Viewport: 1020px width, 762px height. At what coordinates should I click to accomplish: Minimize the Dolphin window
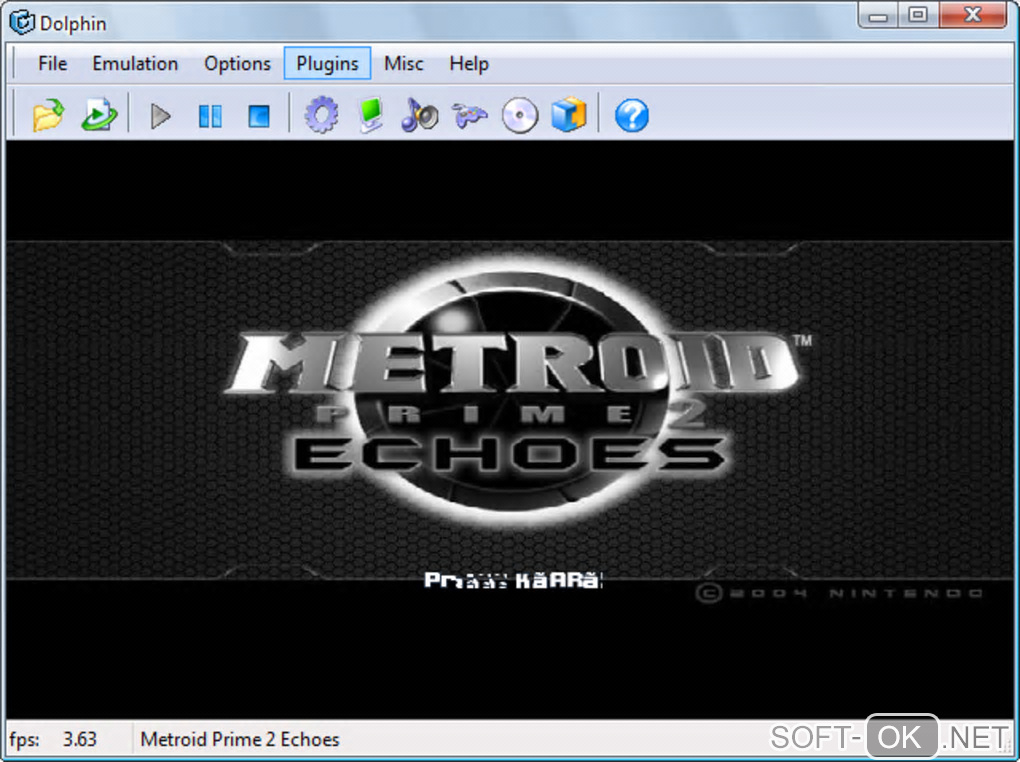click(878, 16)
